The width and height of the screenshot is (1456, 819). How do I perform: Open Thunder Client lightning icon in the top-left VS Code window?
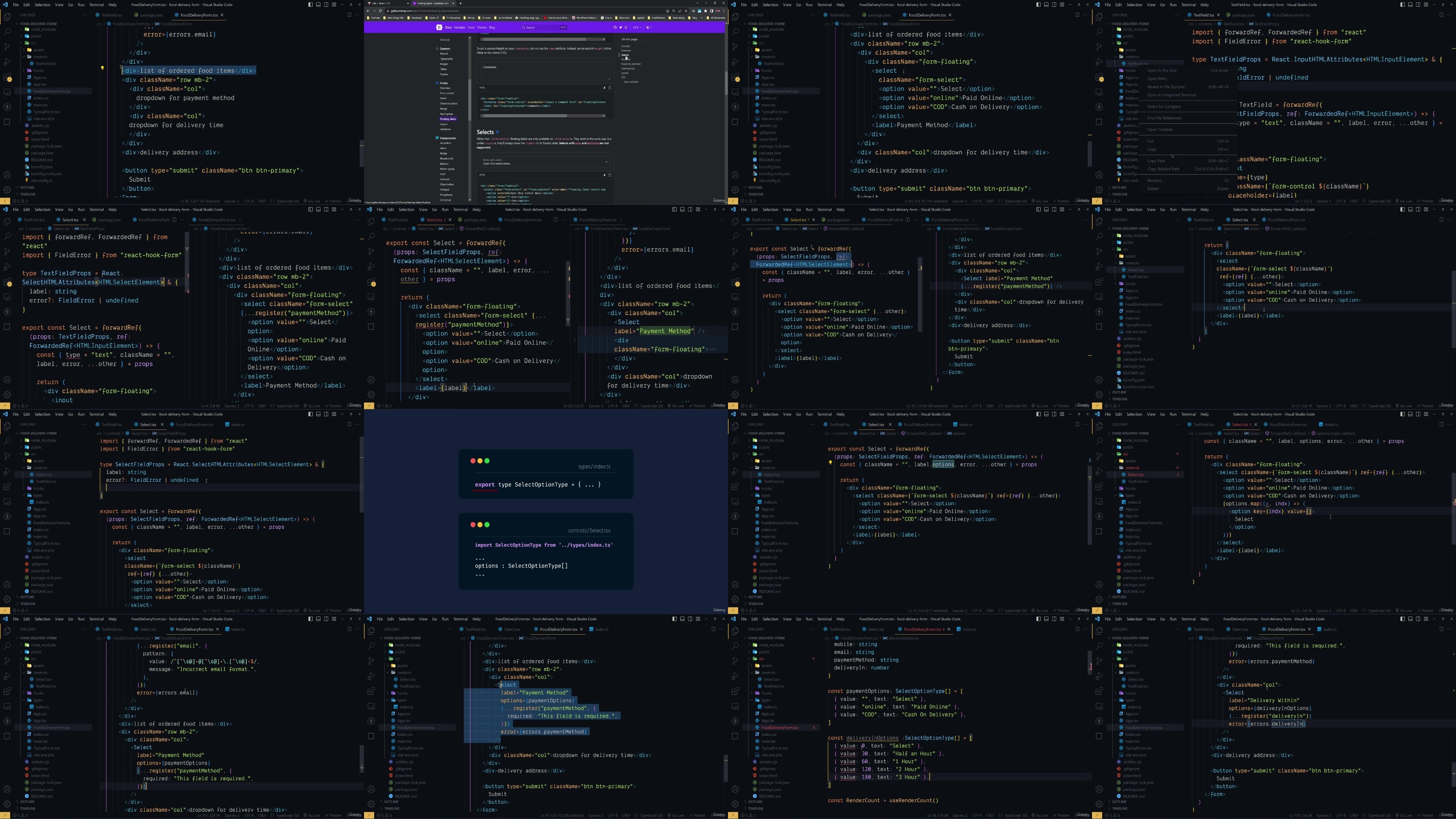7,106
